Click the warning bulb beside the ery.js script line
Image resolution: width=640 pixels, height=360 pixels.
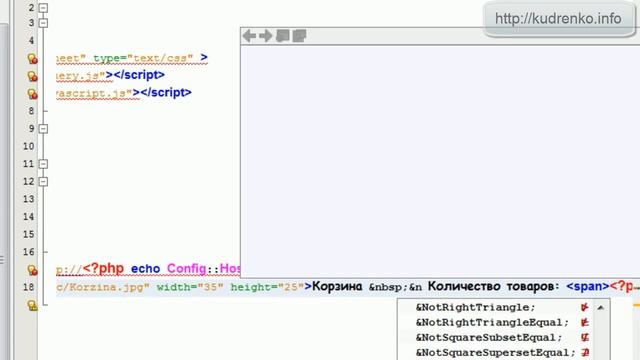(32, 76)
